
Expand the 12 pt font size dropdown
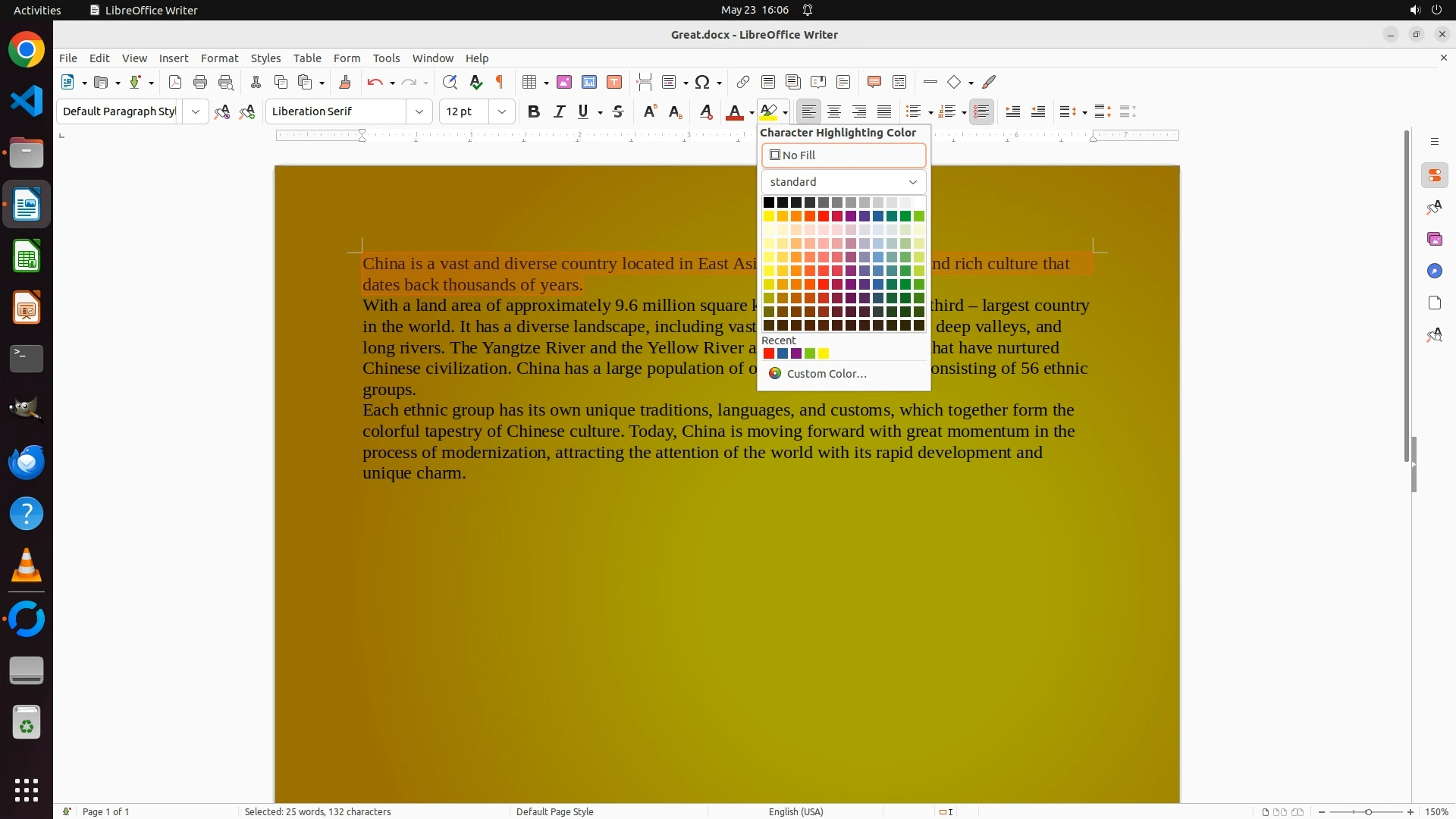coord(501,111)
